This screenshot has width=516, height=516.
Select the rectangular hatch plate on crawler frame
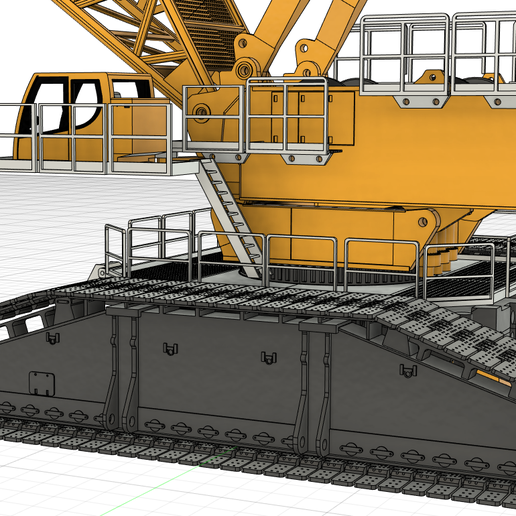42,384
